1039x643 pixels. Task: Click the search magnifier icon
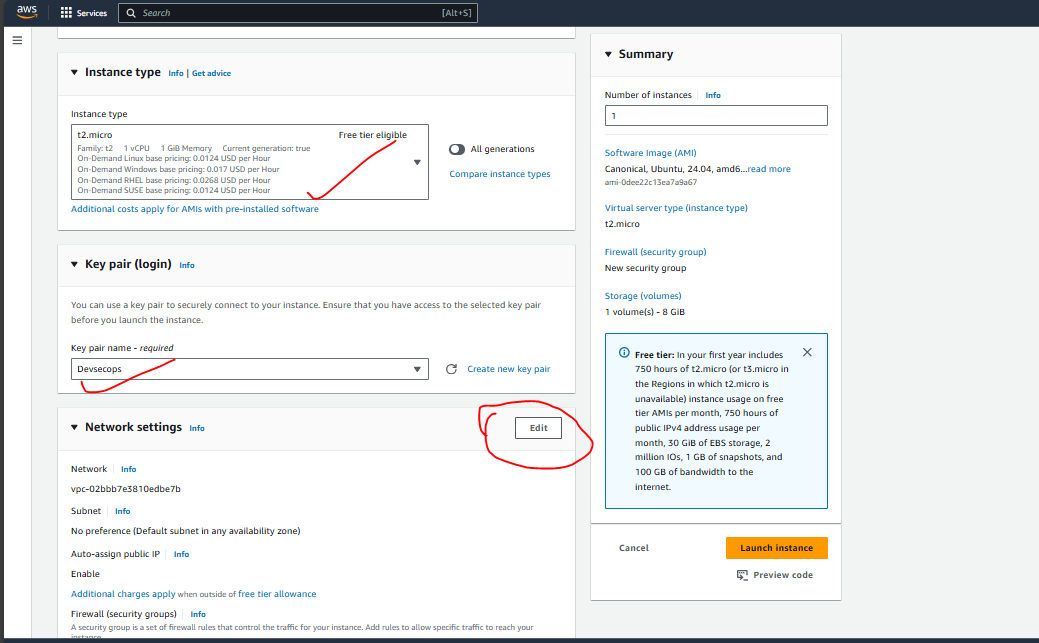click(x=131, y=13)
